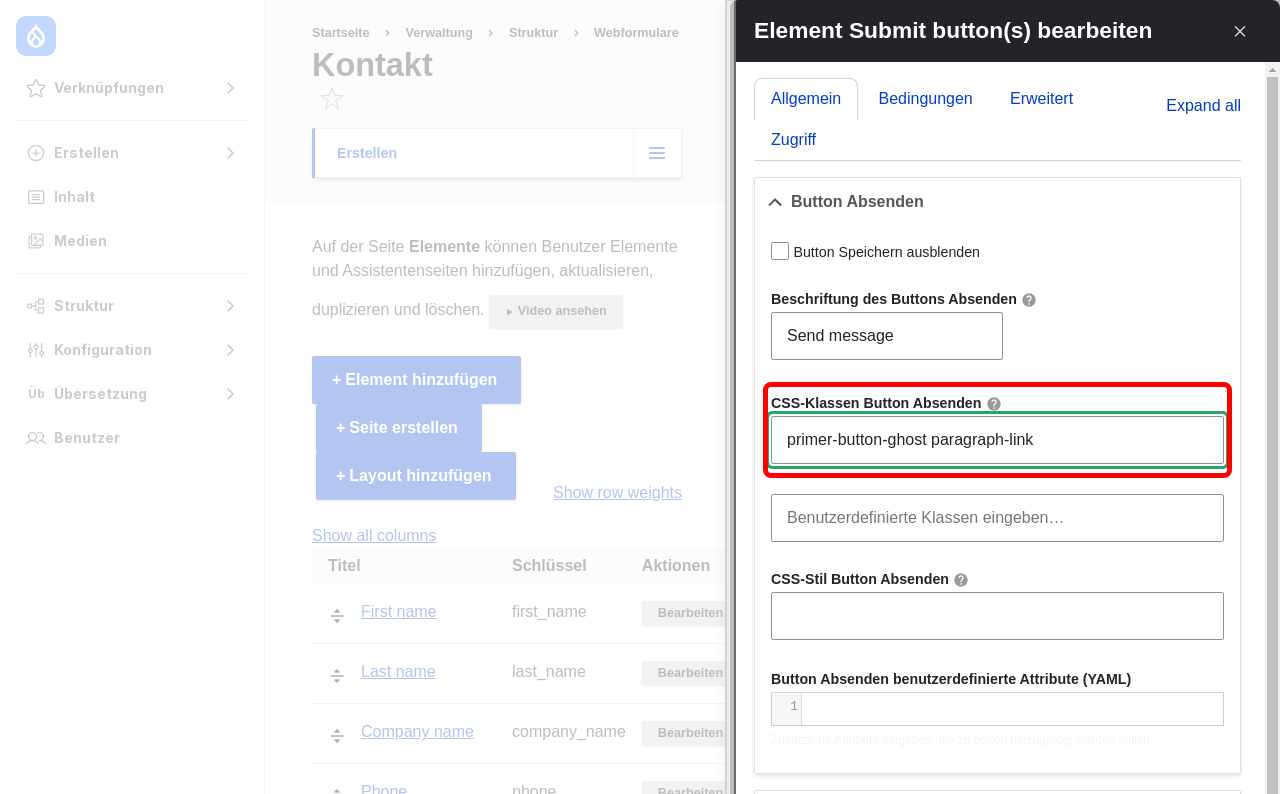Click help icon for CSS-Klassen Button Absenden
1280x794 pixels.
[x=994, y=404]
